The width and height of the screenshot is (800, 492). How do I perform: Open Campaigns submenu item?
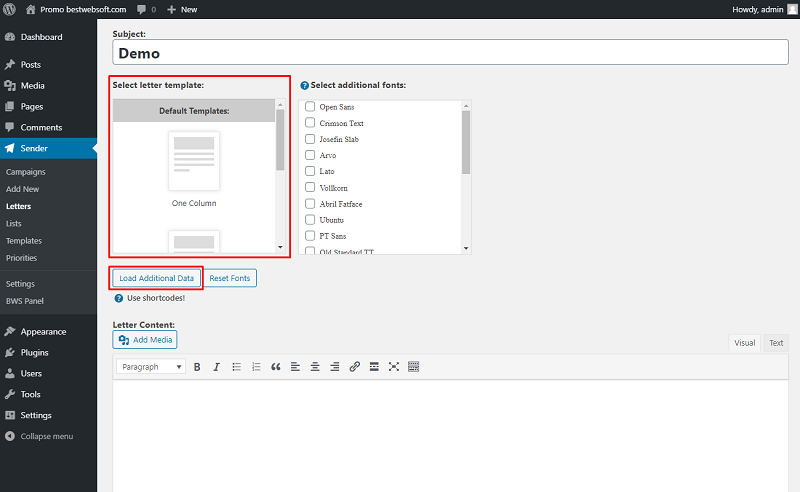point(26,172)
